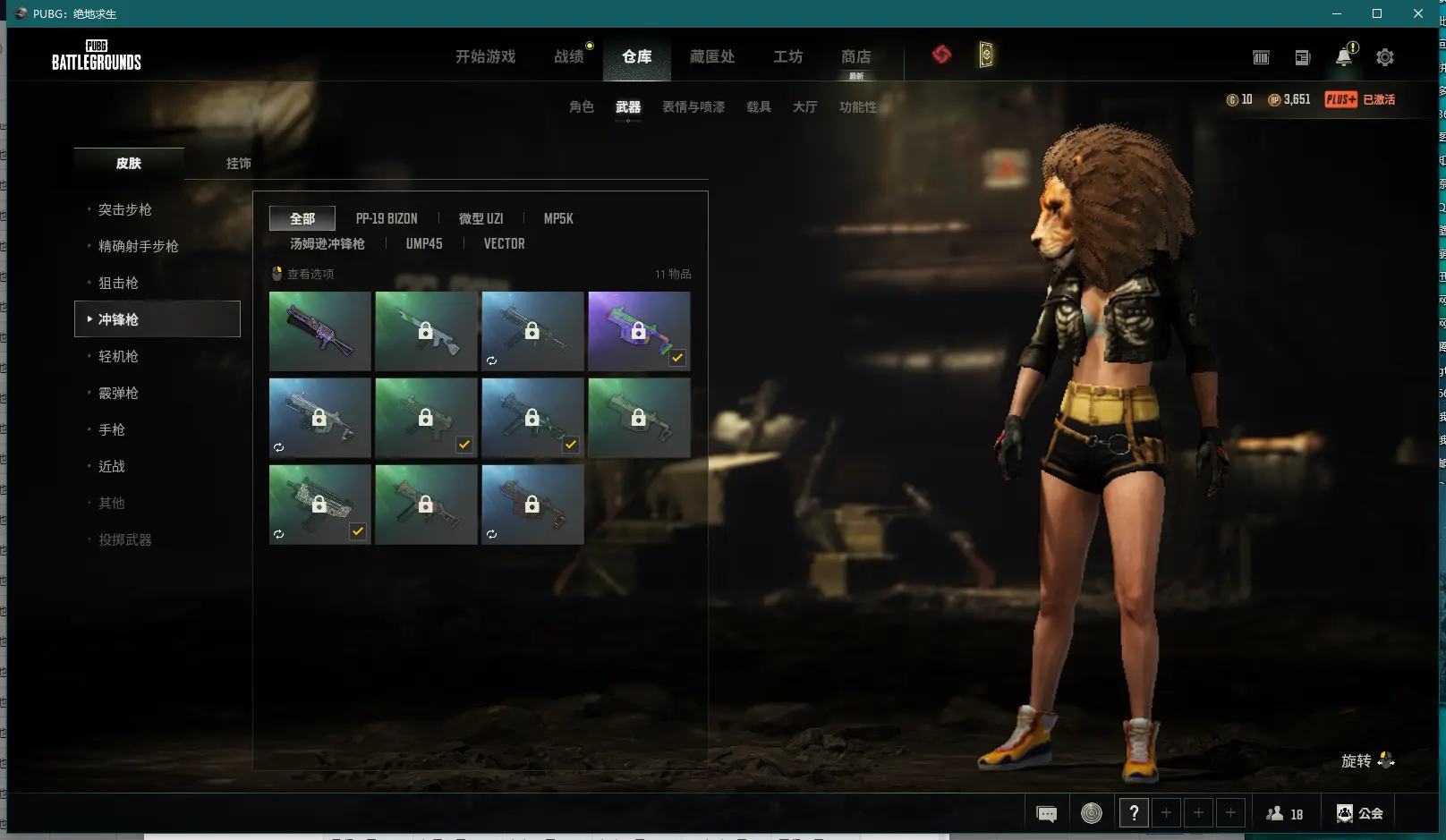Click swap icon on first row third skin
1446x840 pixels.
[491, 361]
